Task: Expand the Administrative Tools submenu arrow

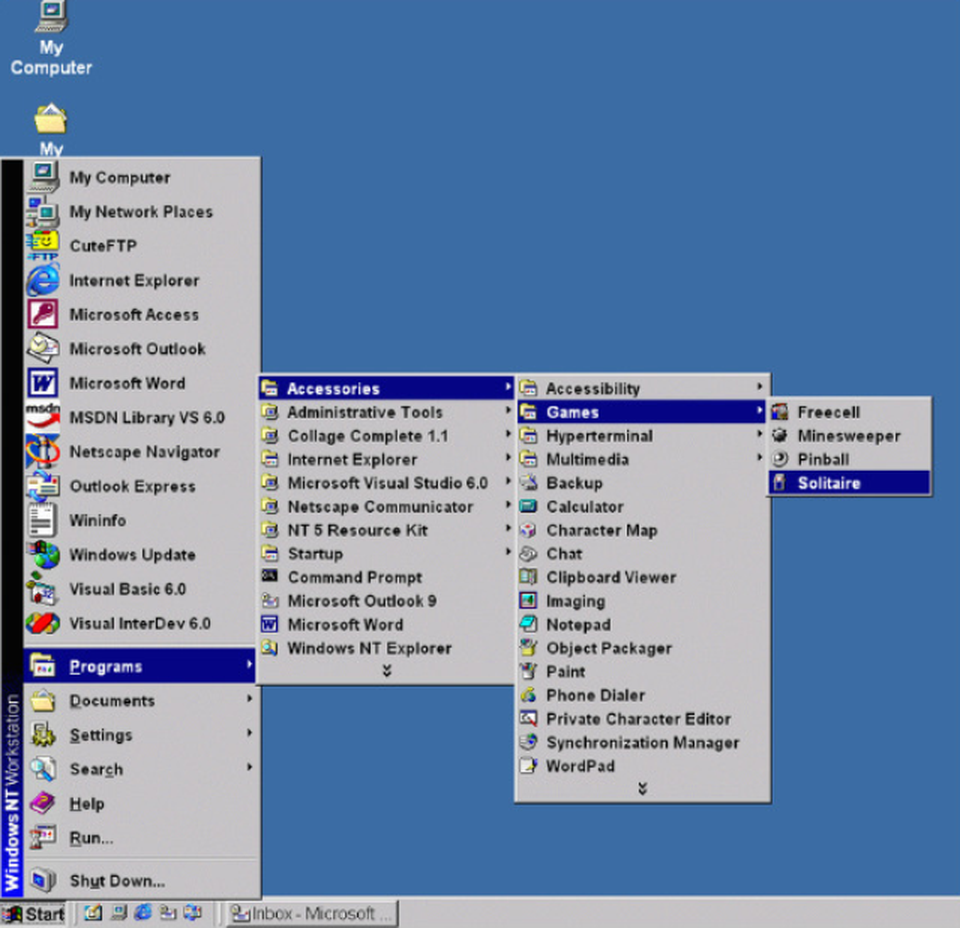Action: coord(508,410)
